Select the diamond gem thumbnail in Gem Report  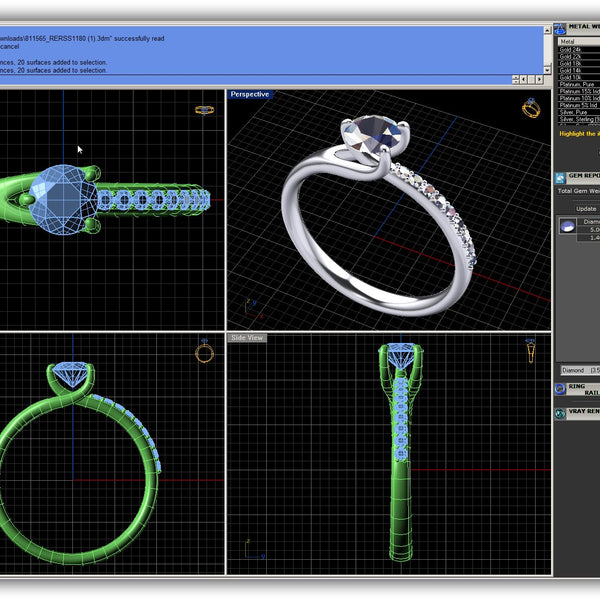pos(566,226)
